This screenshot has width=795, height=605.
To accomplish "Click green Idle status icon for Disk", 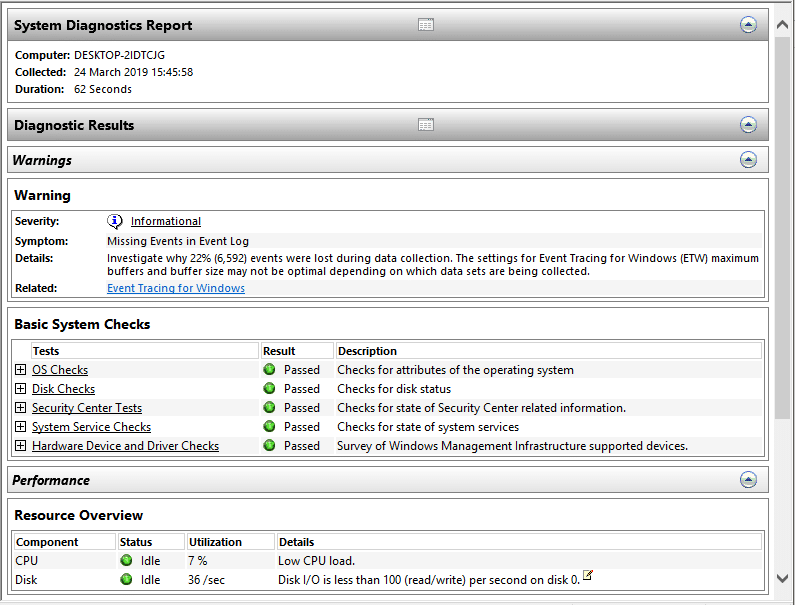I will (127, 579).
